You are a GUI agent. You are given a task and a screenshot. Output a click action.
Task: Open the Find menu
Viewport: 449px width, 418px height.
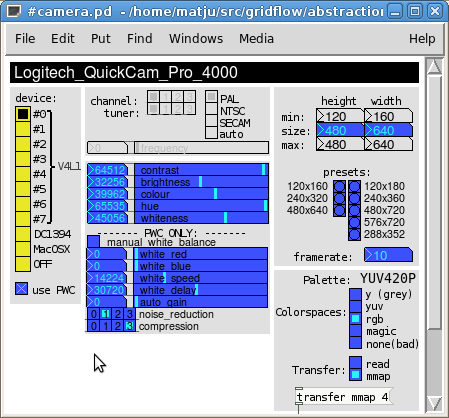click(140, 39)
